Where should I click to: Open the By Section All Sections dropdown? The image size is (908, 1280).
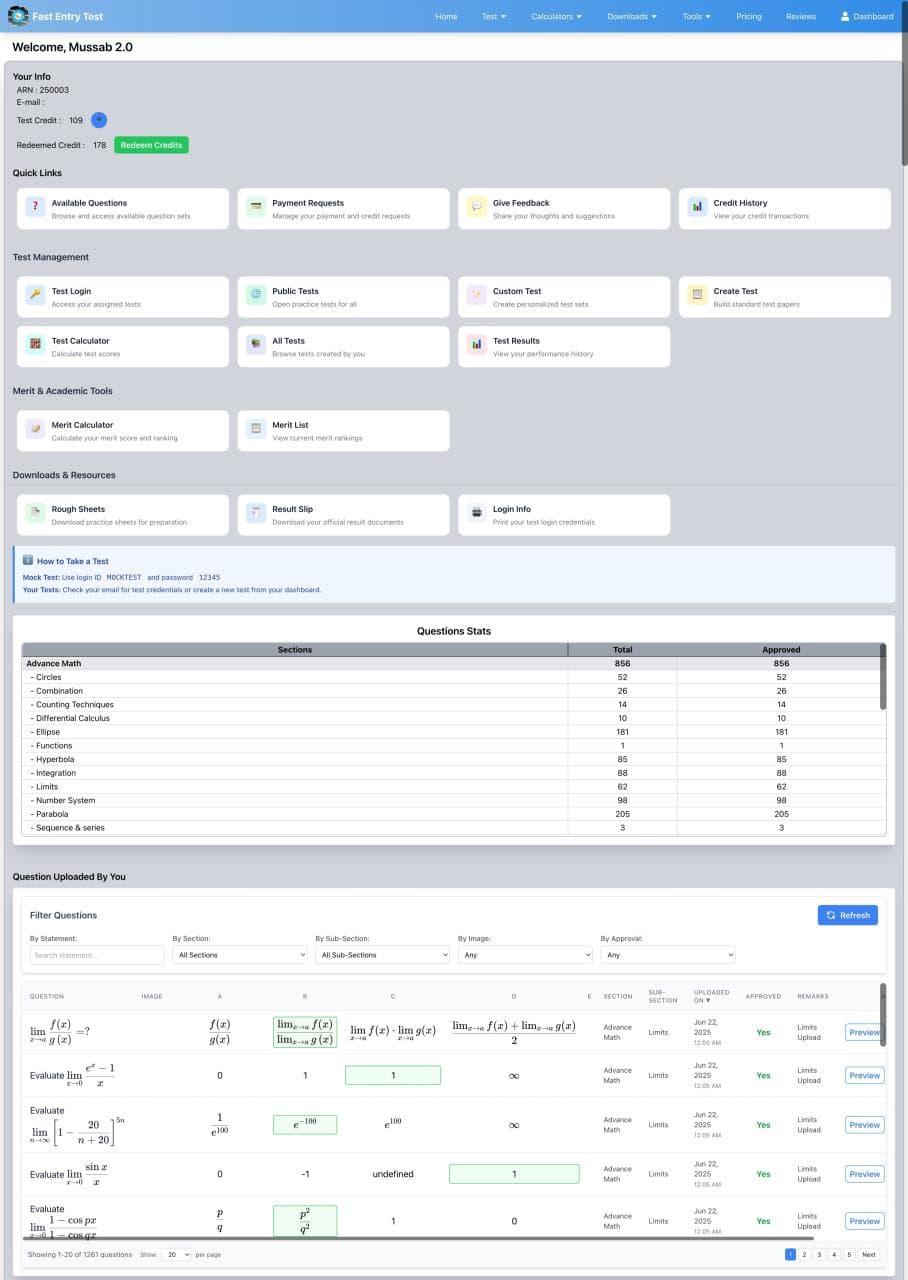point(240,955)
